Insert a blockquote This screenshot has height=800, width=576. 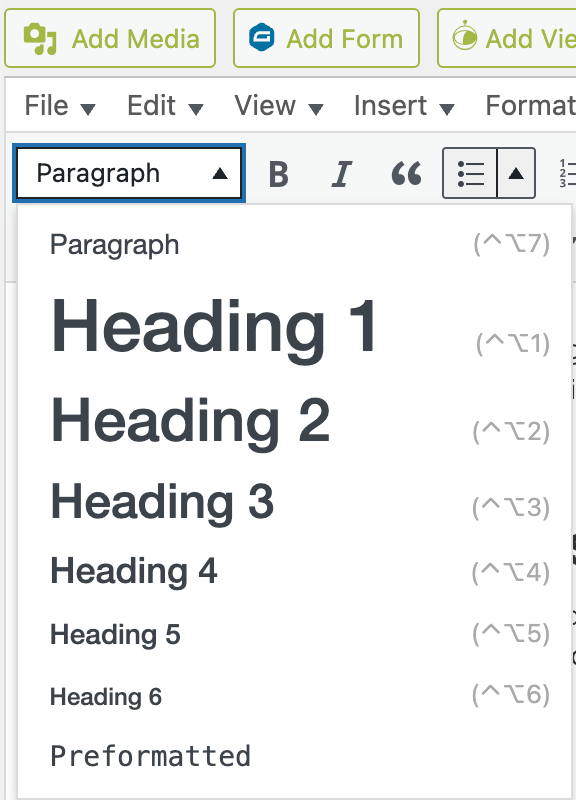(x=404, y=172)
